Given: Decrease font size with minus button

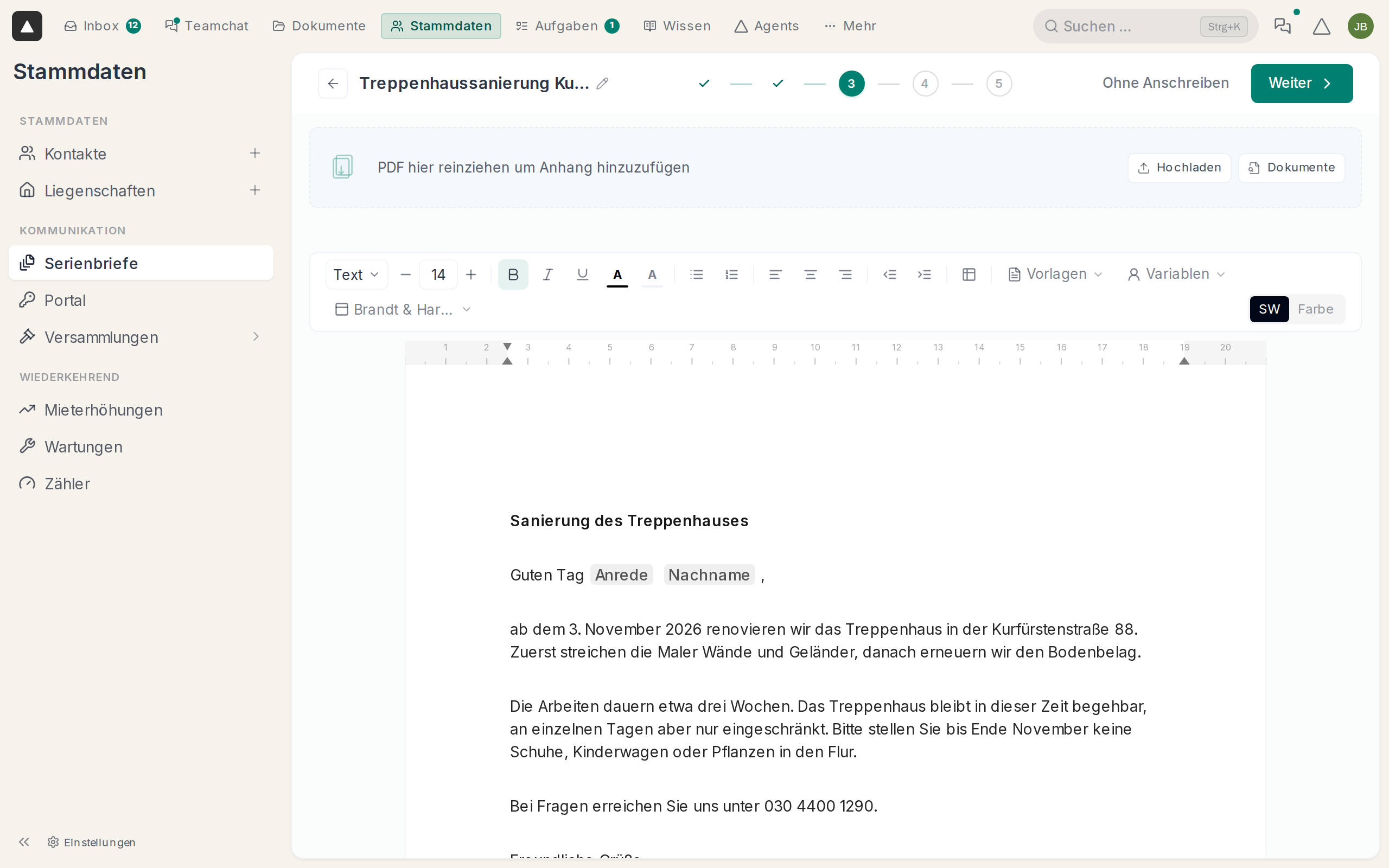Looking at the screenshot, I should [x=406, y=275].
